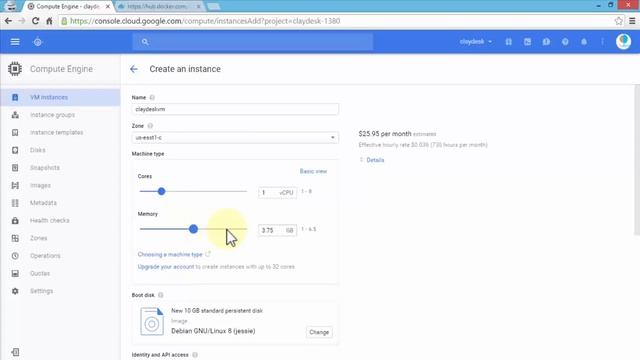Select VM instances in sidebar

click(x=60, y=97)
